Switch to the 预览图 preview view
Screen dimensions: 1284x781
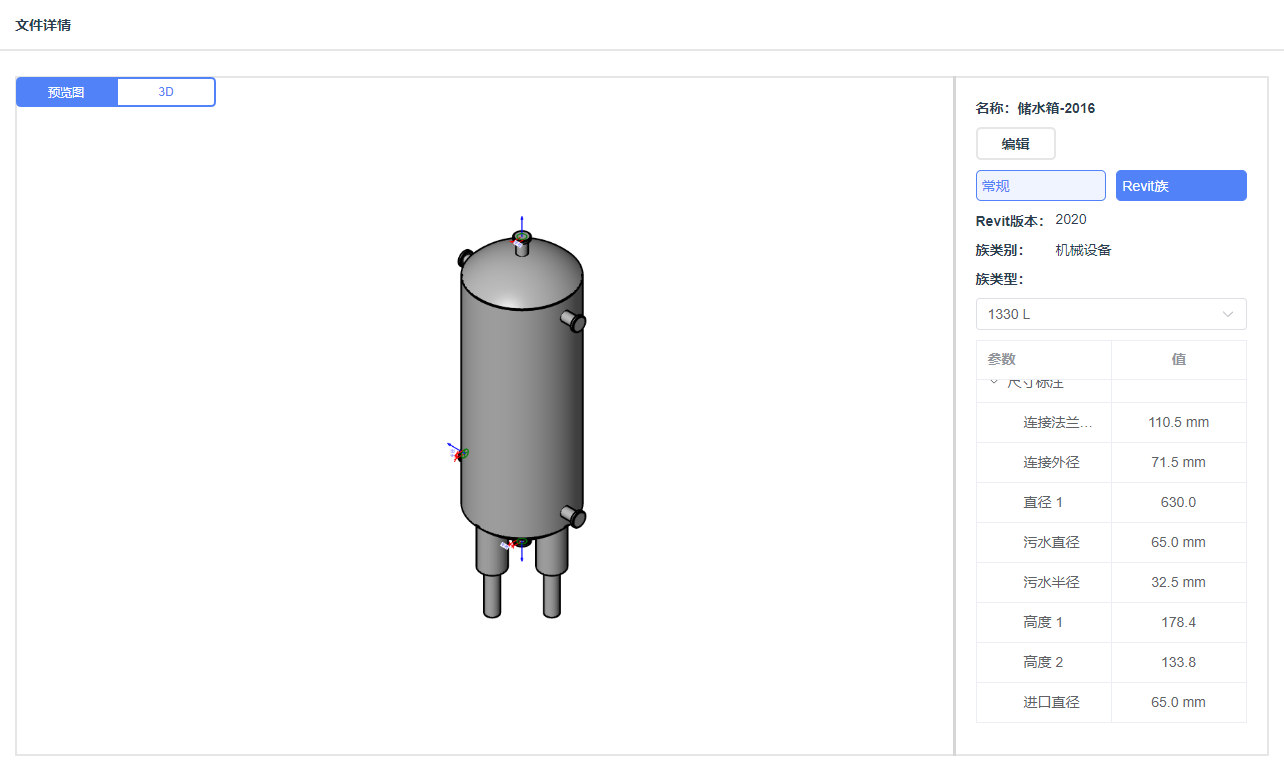pos(67,92)
